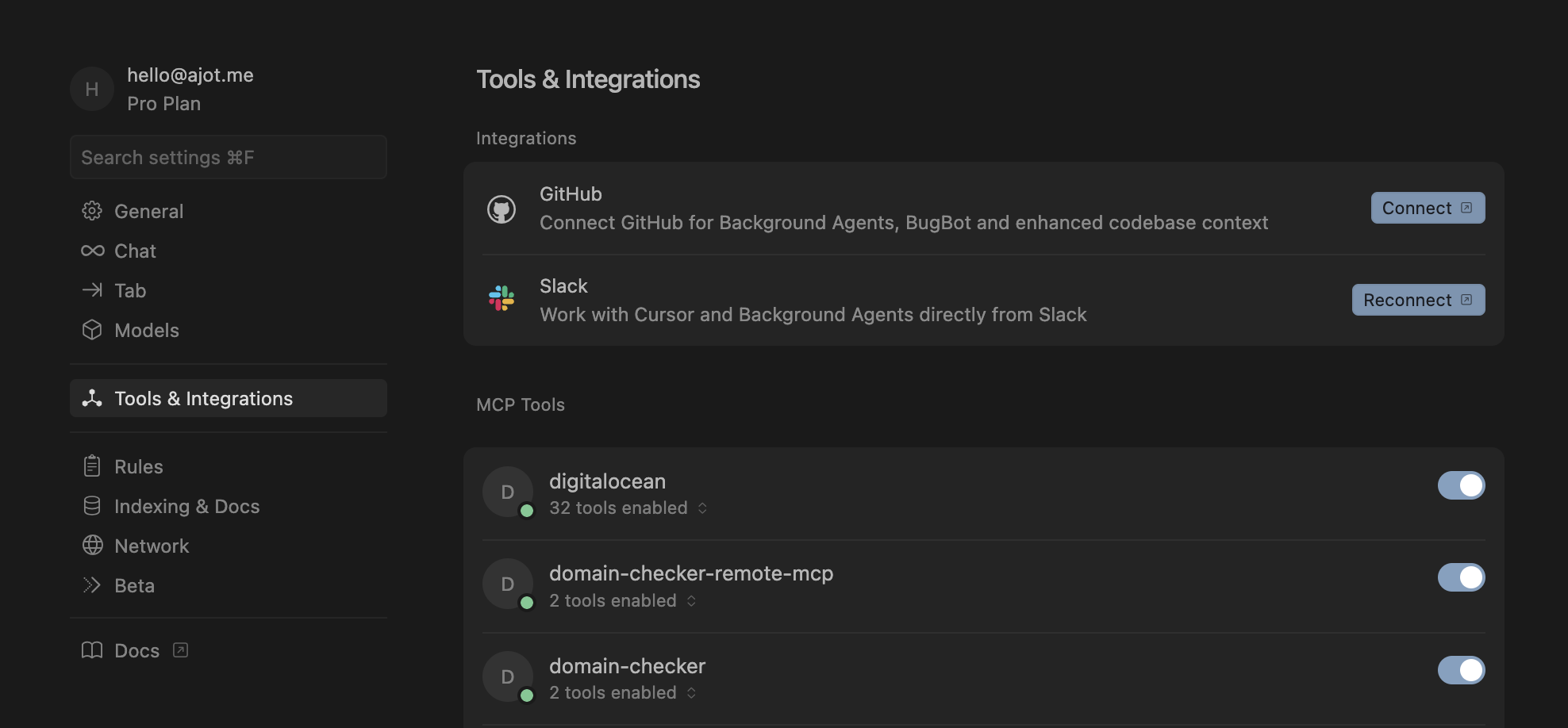
Task: Go to Chat settings
Action: (x=135, y=251)
